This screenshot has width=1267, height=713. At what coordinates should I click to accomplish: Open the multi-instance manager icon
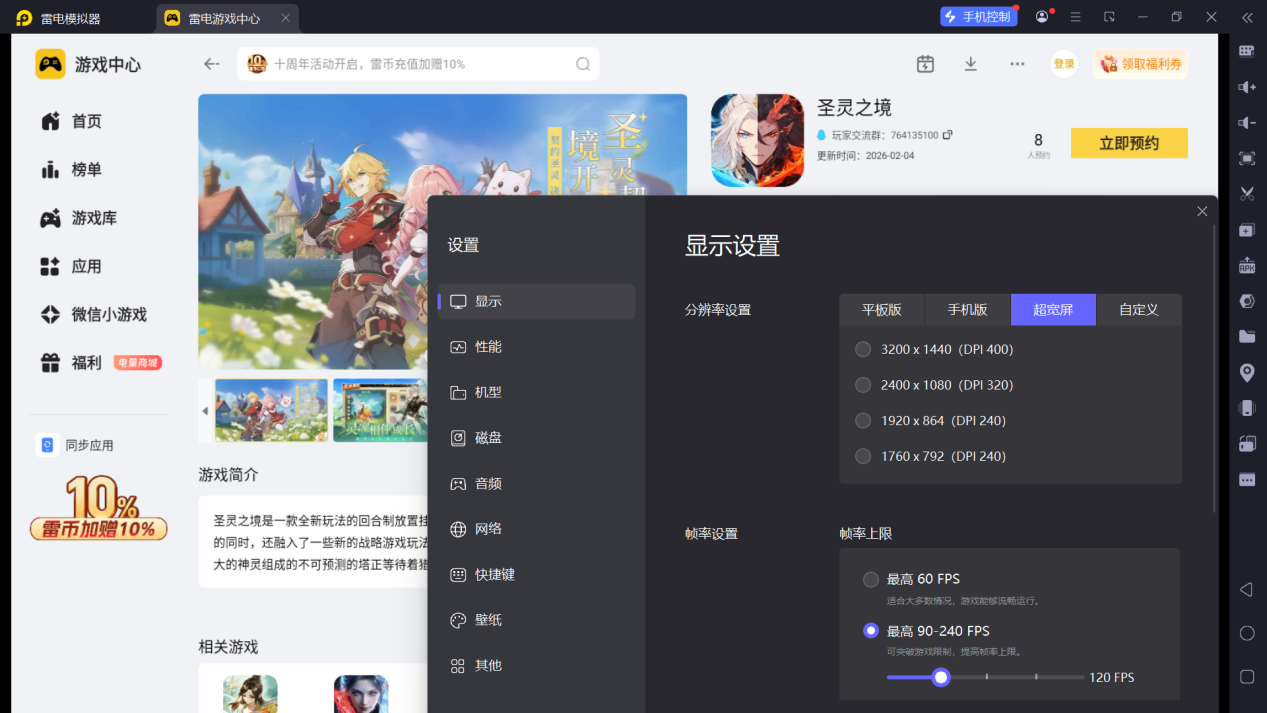tap(1245, 229)
